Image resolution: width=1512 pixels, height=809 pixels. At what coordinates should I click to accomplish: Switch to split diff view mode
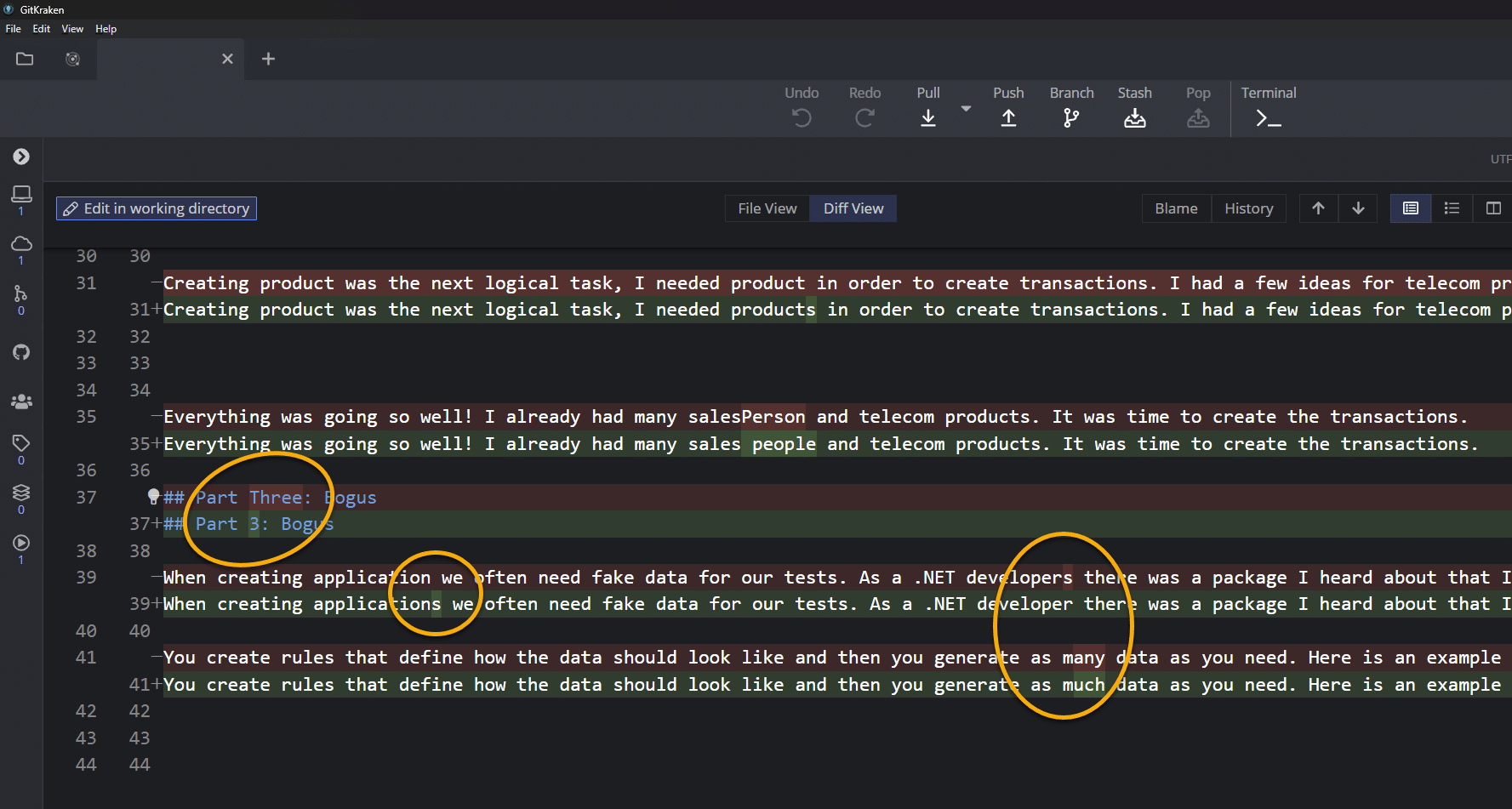pos(1493,208)
